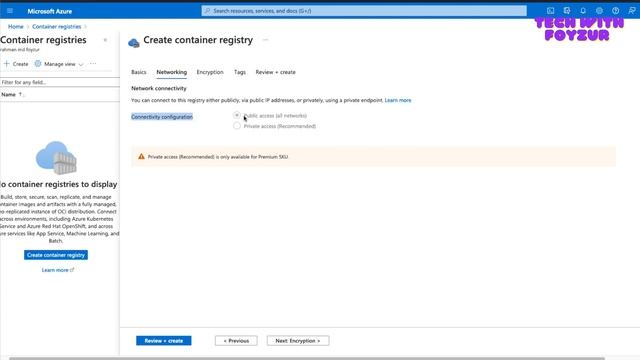The image size is (640, 360).
Task: Close the Container registries side panel
Action: click(105, 40)
